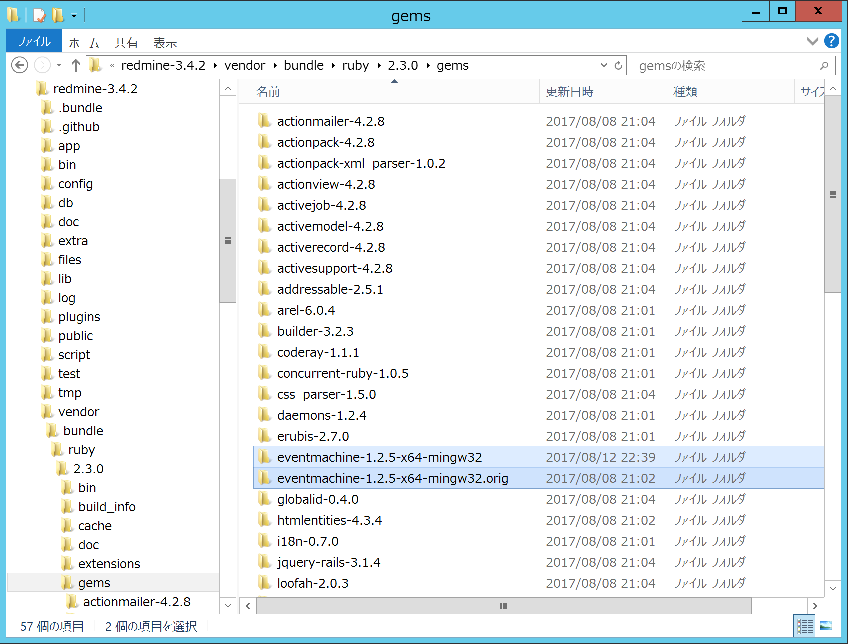Select cache in the navigation tree
The image size is (848, 644).
(95, 526)
